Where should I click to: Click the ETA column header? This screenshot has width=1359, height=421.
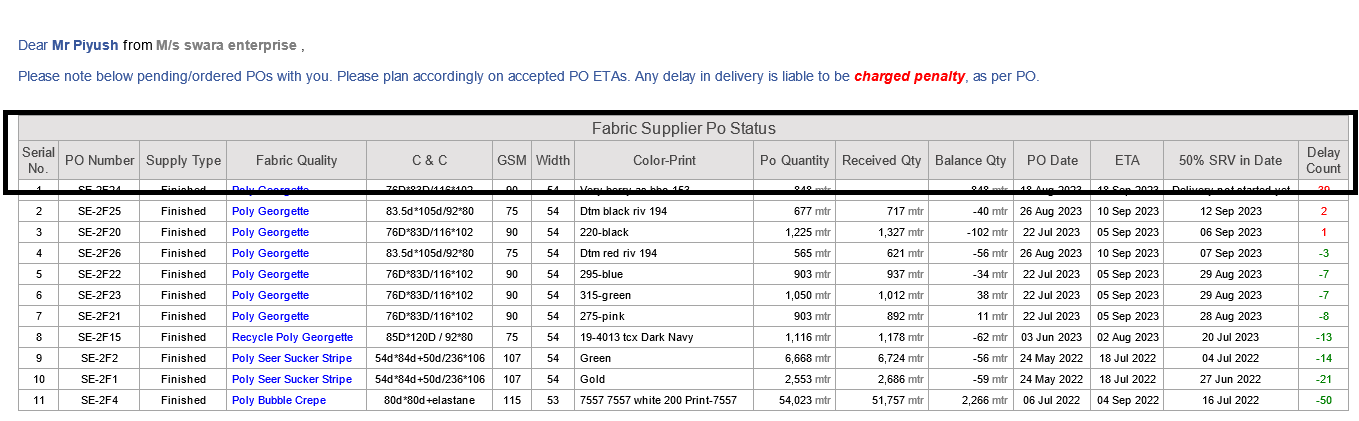tap(1126, 160)
